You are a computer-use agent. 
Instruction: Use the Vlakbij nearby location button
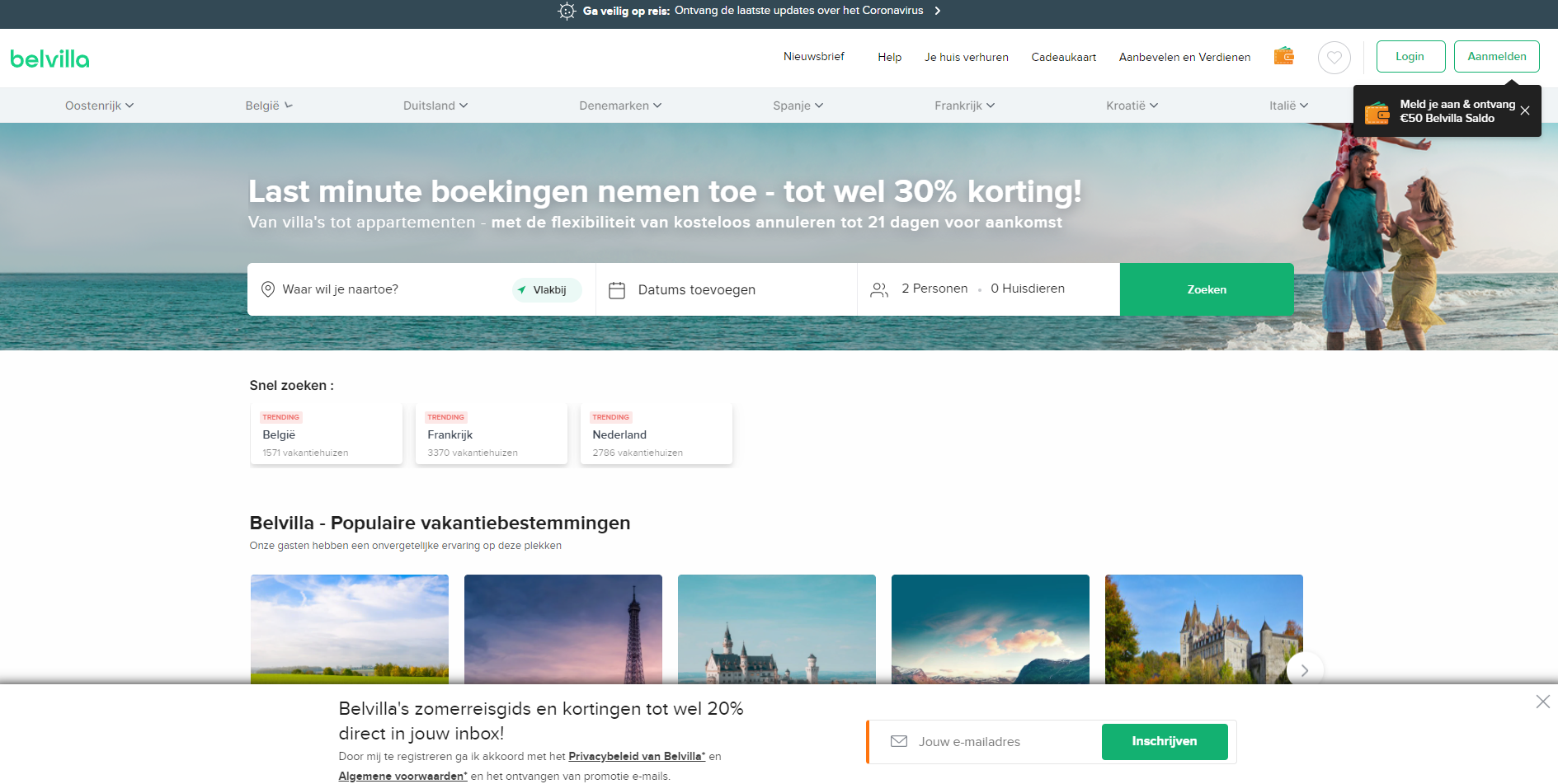pos(547,290)
